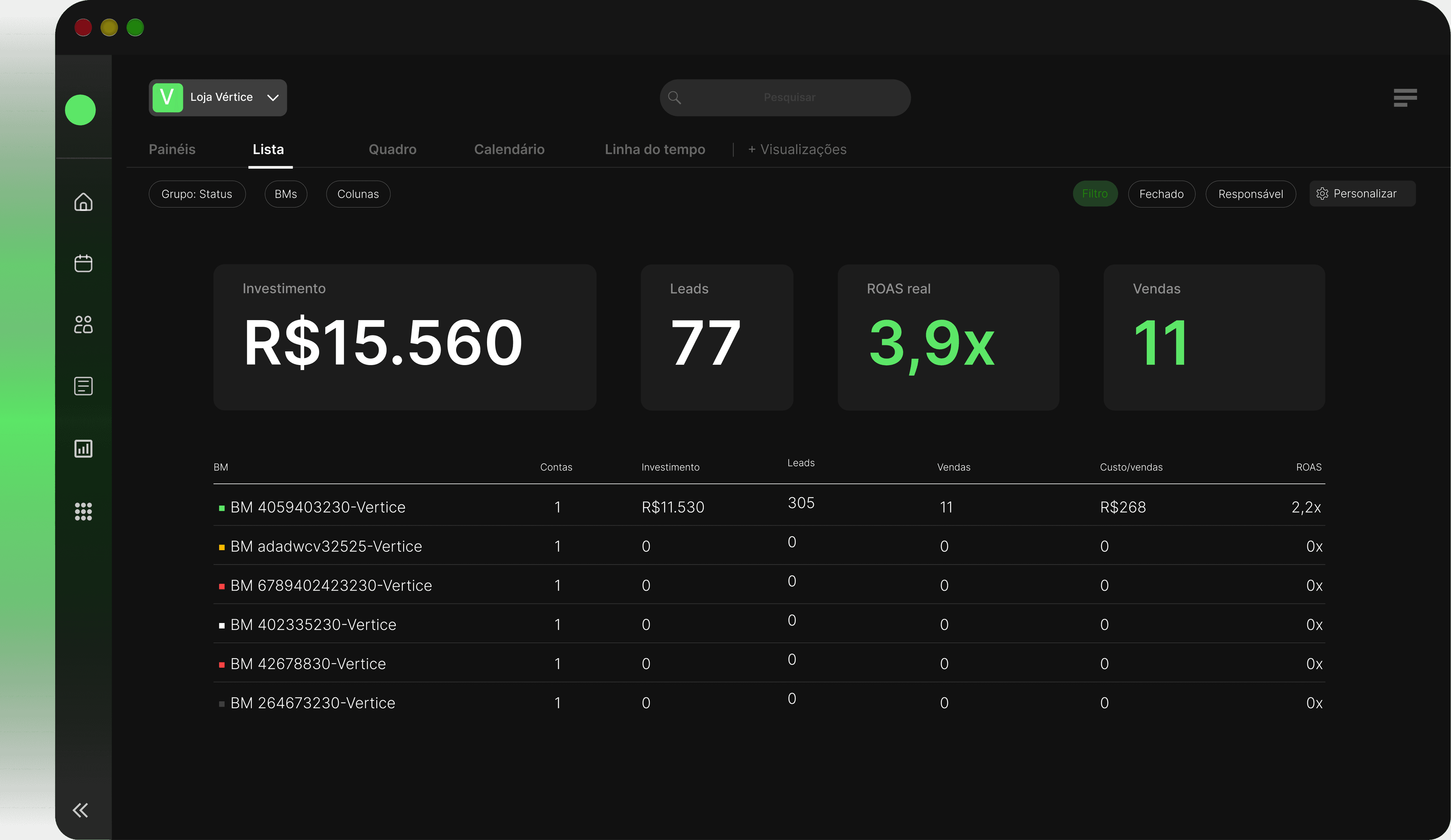
Task: Add a view with + Visualizações
Action: pyautogui.click(x=797, y=149)
